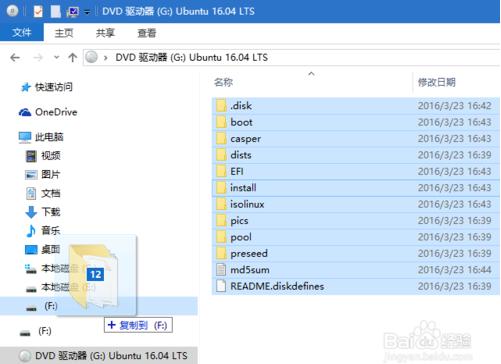501x364 pixels.
Task: Open the recent locations dropdown arrow
Action: click(x=57, y=57)
